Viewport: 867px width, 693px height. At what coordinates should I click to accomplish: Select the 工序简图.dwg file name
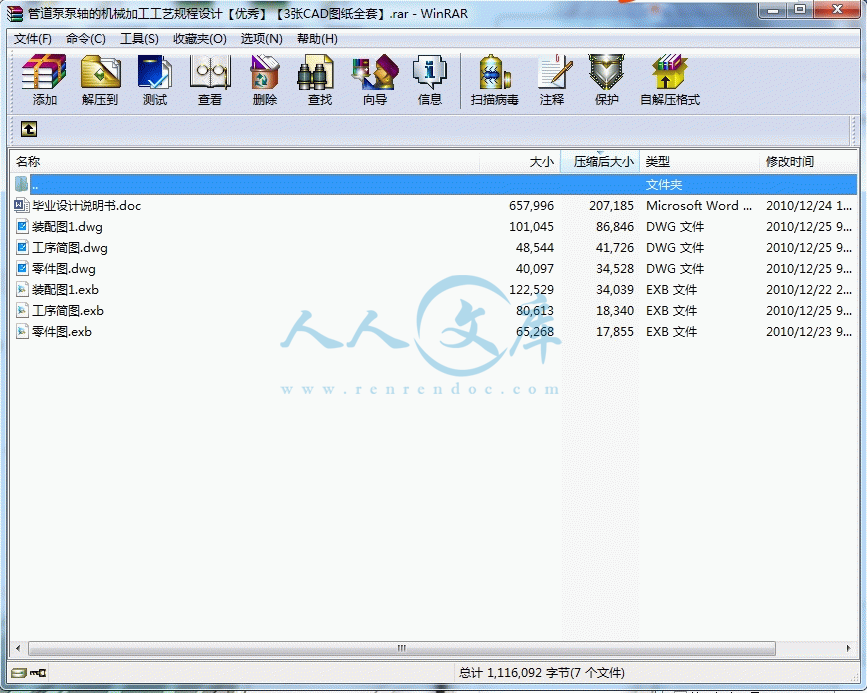(x=70, y=248)
